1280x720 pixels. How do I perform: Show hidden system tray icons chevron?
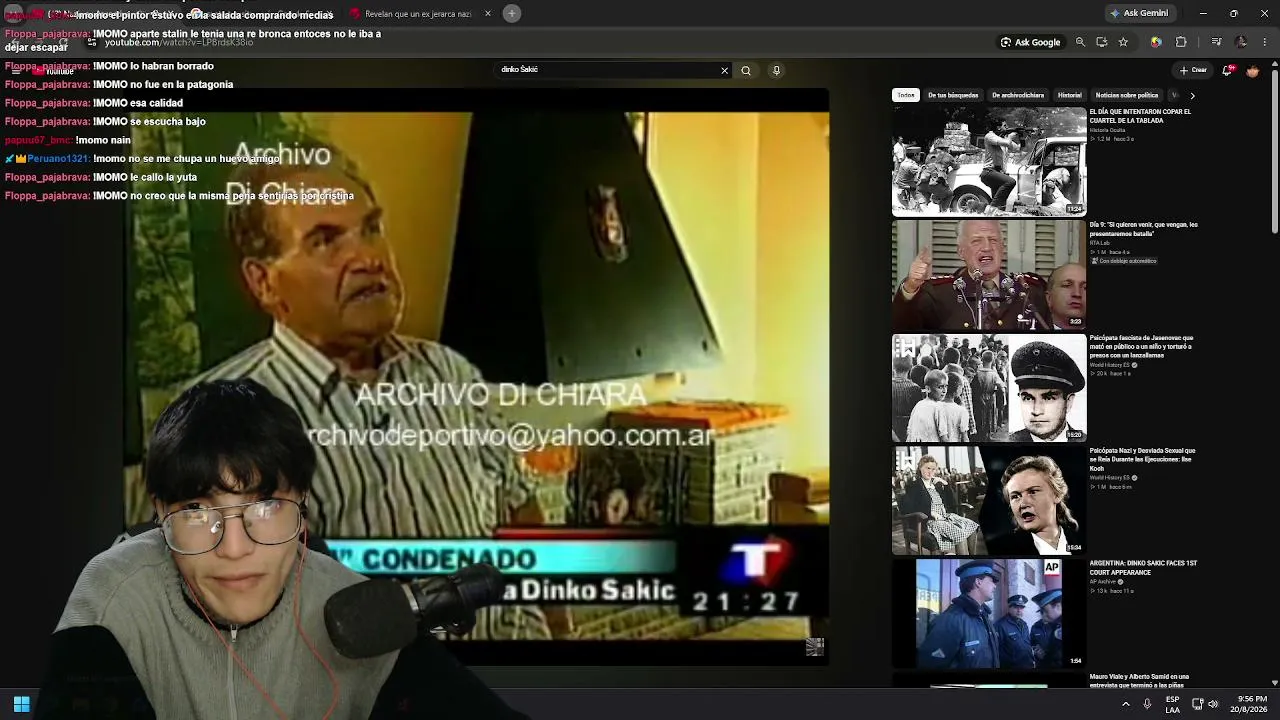point(1126,704)
